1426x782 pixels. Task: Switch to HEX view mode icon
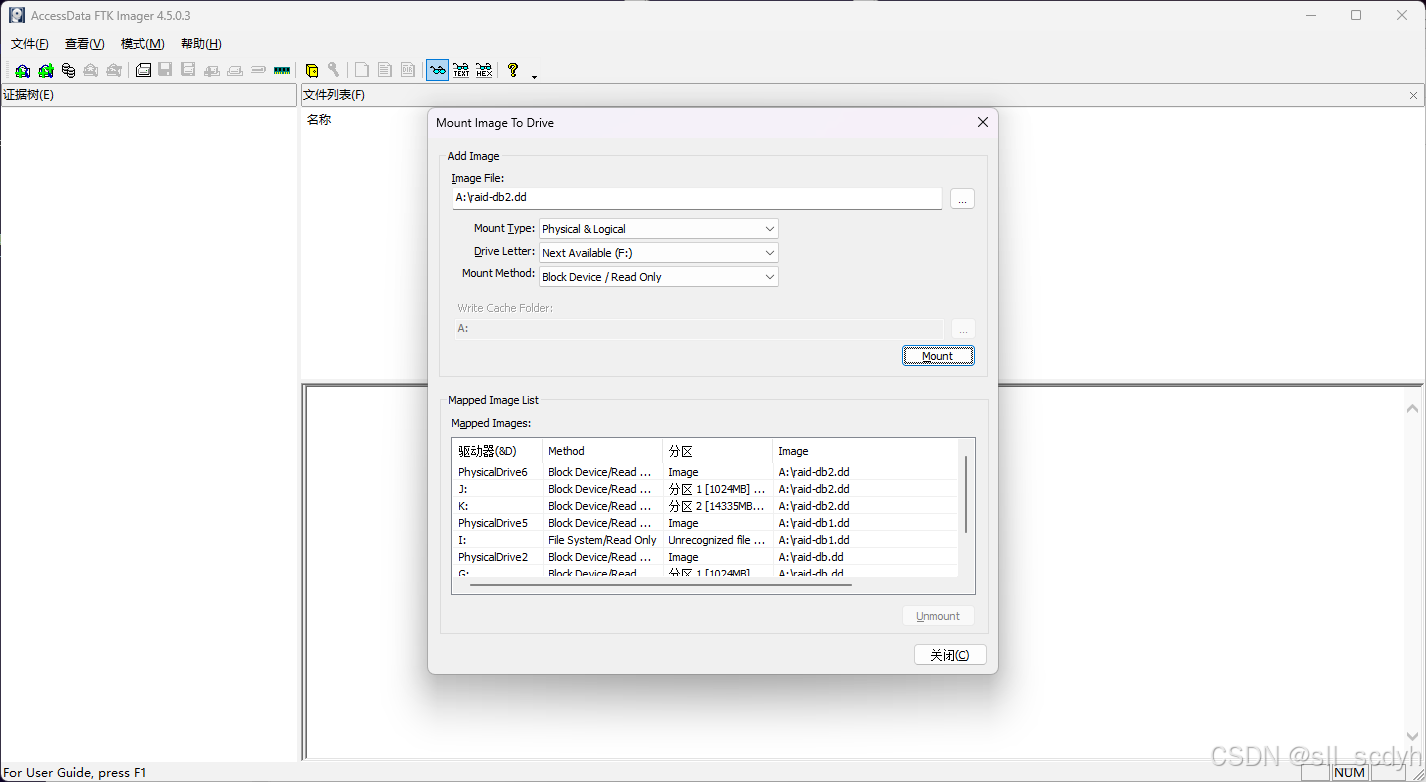click(484, 70)
